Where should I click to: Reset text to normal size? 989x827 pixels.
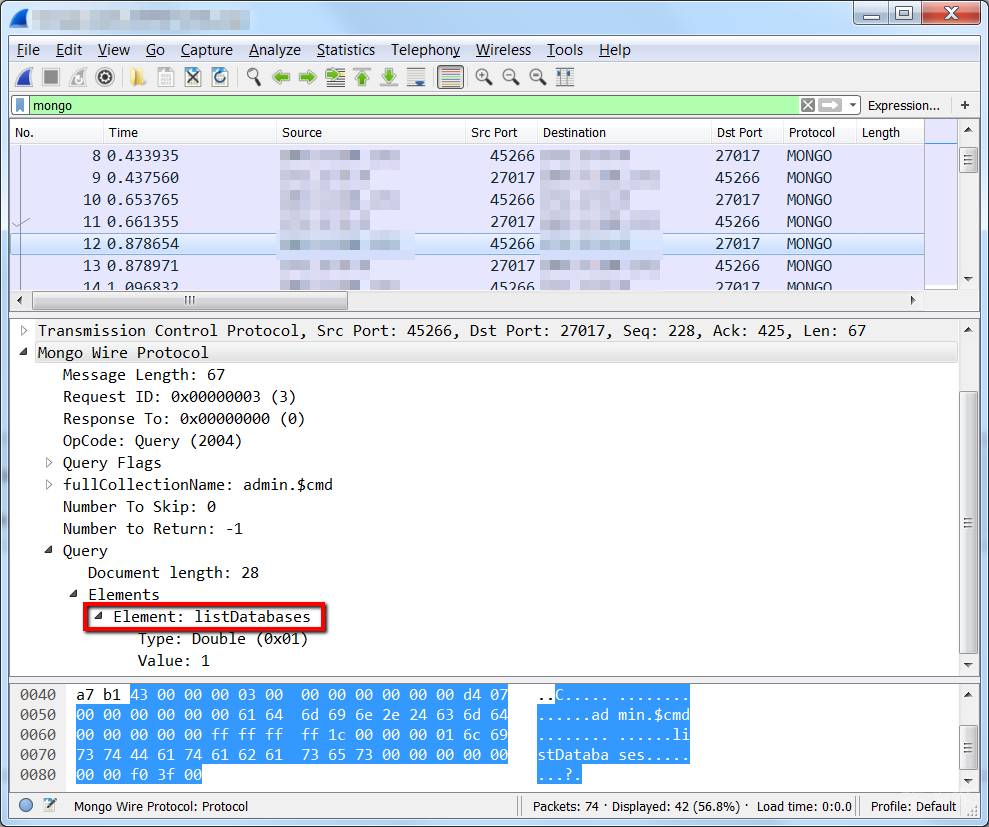[x=538, y=78]
